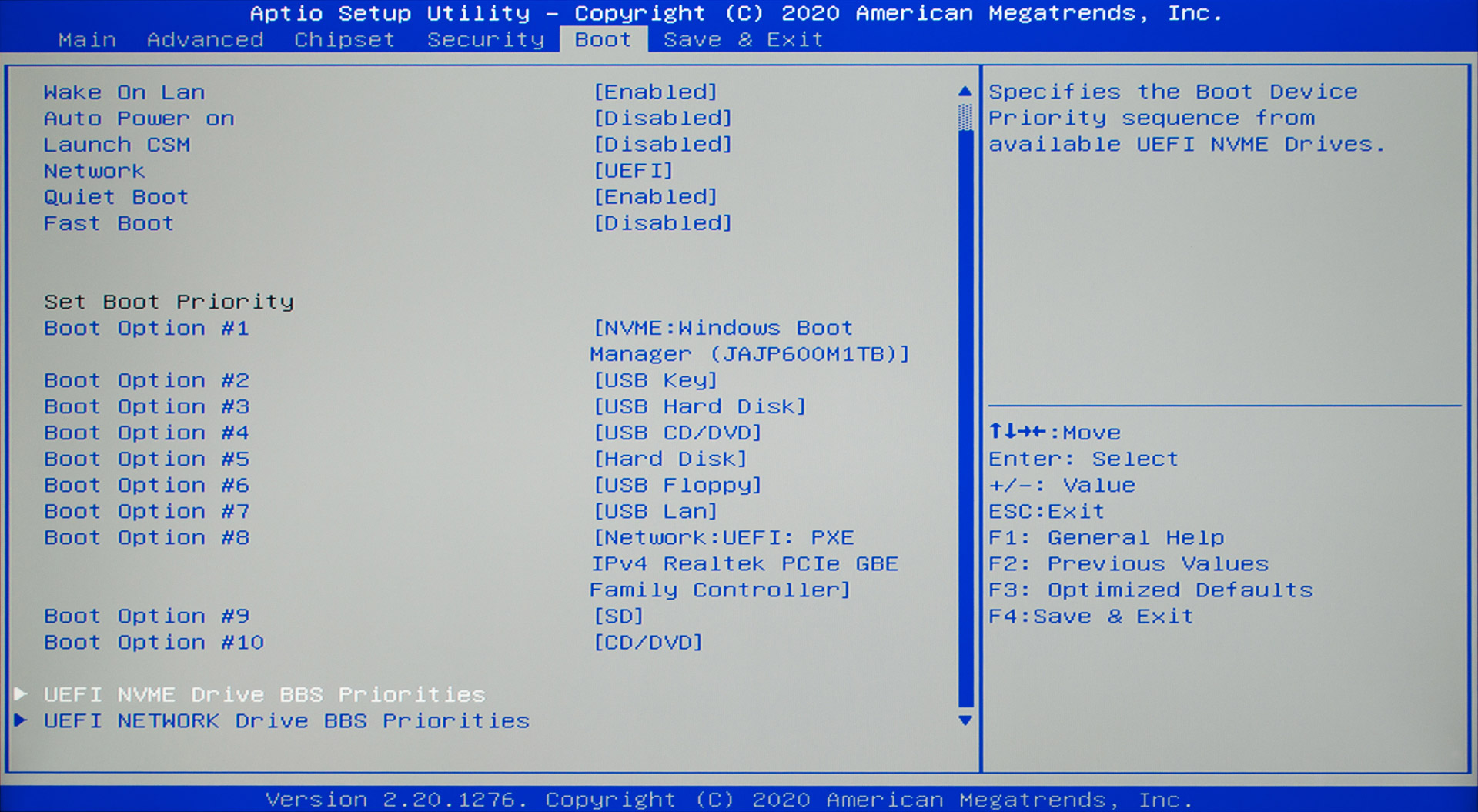This screenshot has width=1478, height=812.
Task: Select the Boot Option #7 label
Action: click(146, 511)
